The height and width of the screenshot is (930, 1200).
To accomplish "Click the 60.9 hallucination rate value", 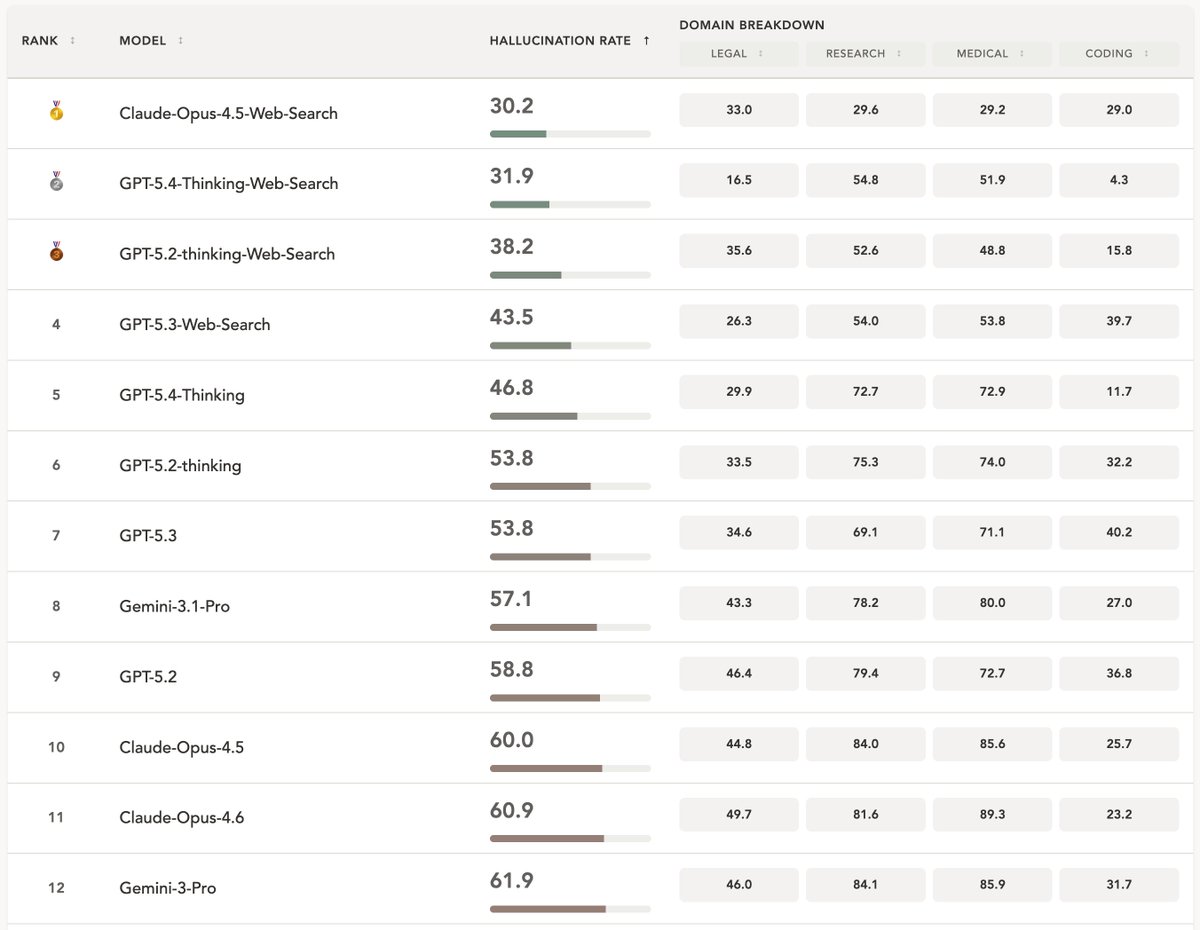I will click(x=512, y=810).
